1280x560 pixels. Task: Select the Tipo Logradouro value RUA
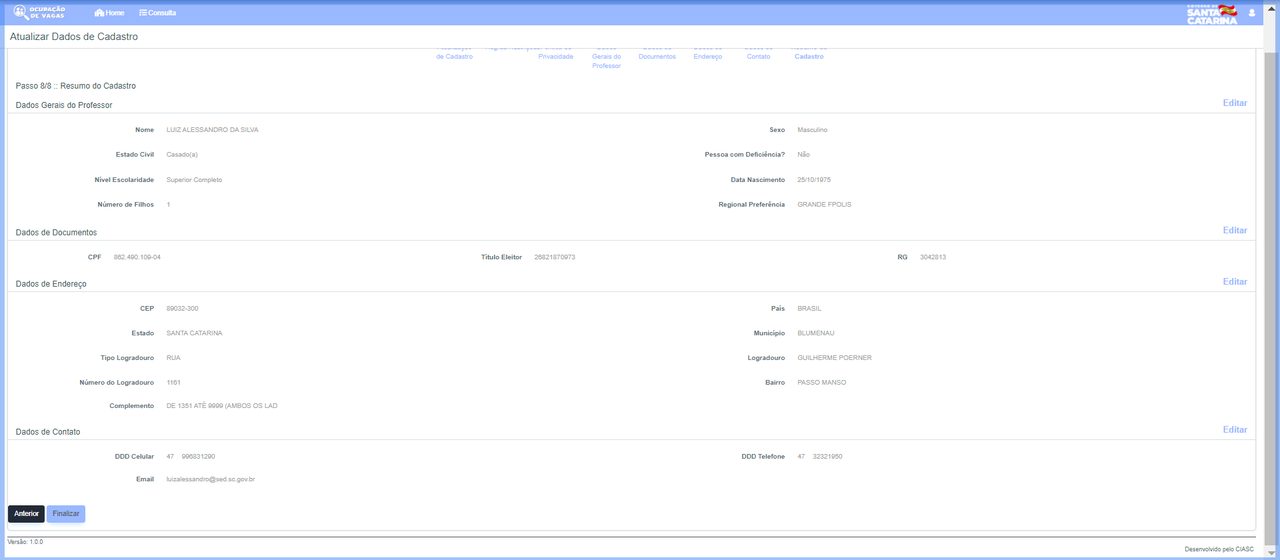(173, 358)
